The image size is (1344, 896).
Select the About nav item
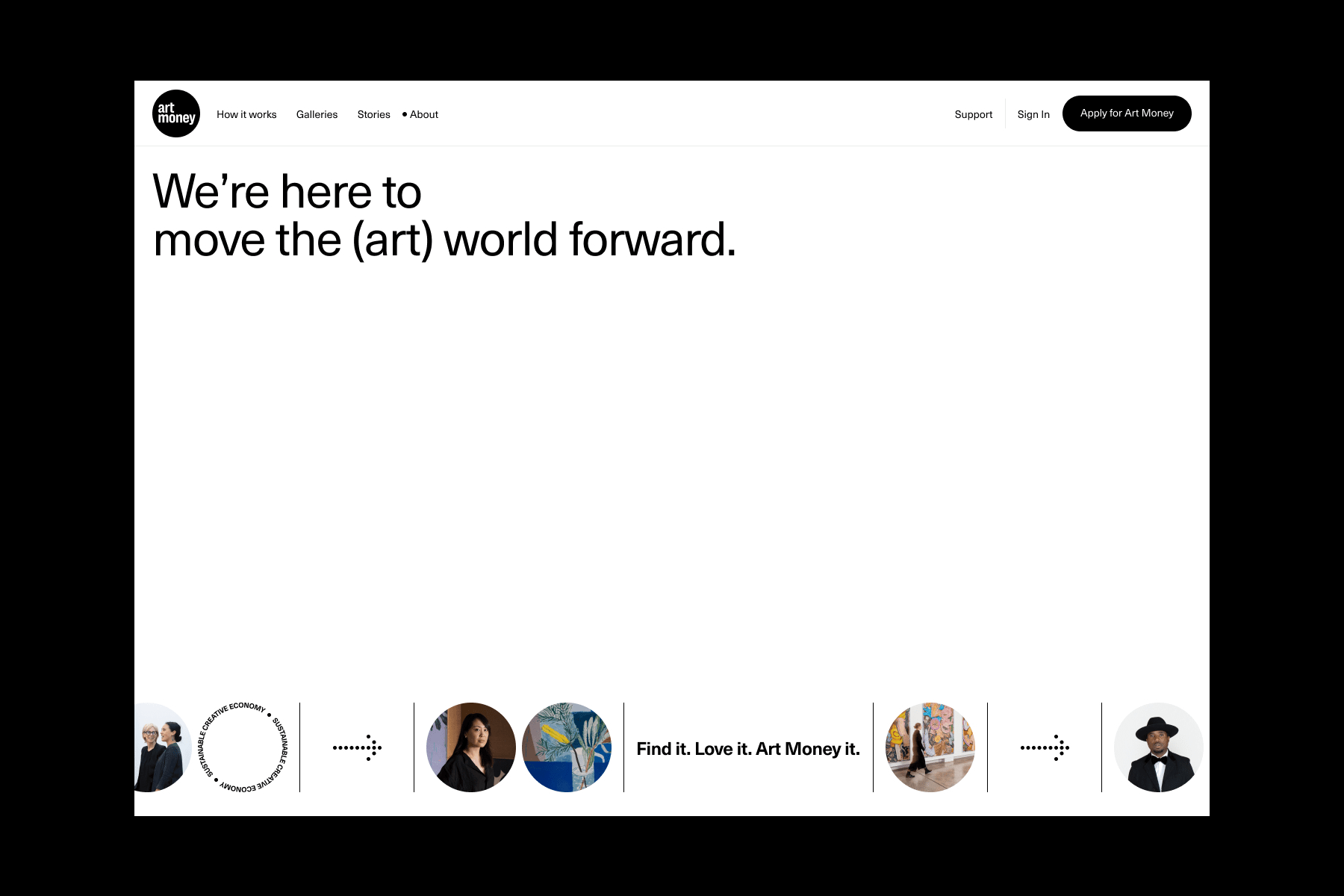(x=424, y=114)
